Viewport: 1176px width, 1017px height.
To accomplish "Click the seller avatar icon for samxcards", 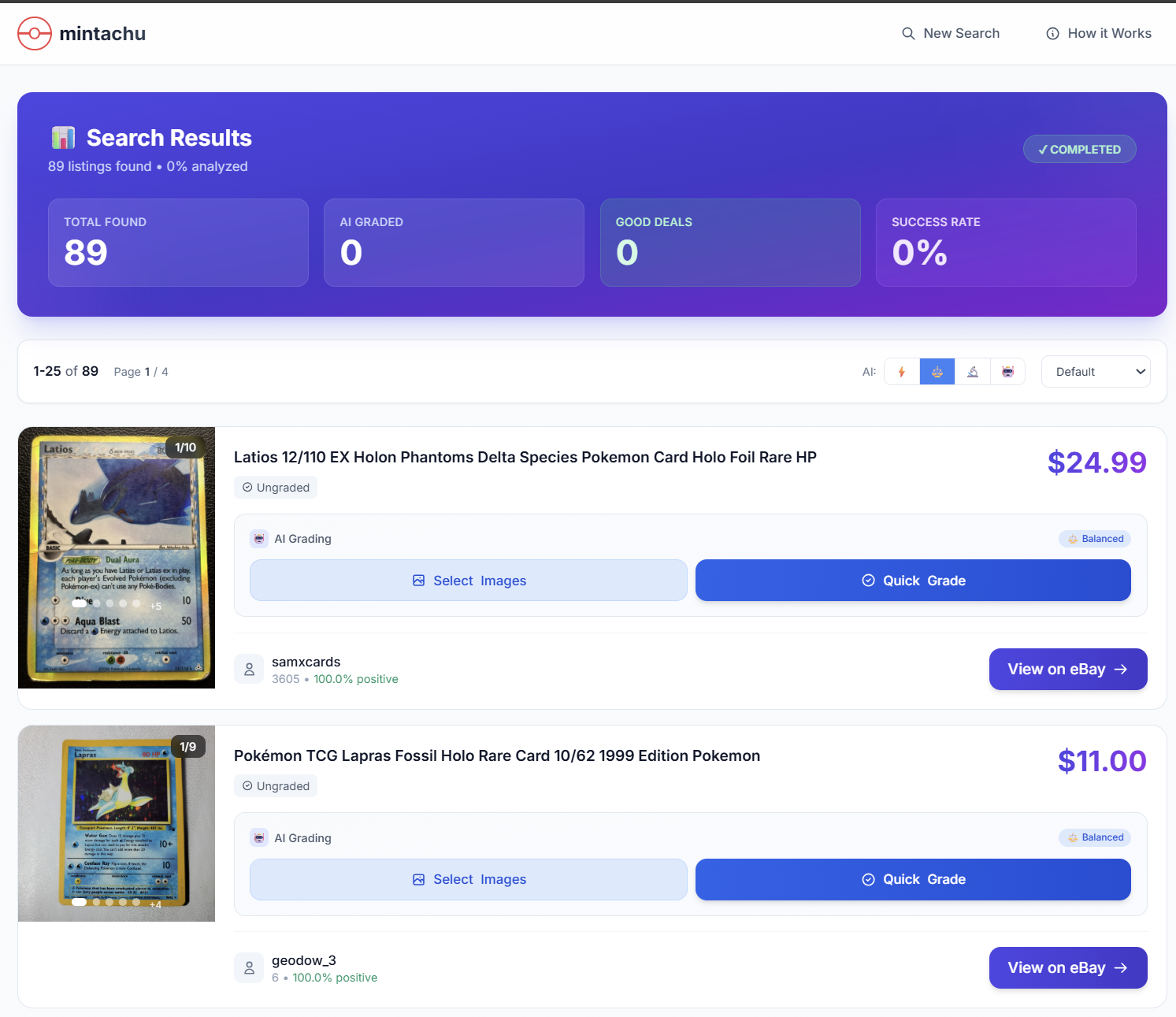I will coord(249,669).
